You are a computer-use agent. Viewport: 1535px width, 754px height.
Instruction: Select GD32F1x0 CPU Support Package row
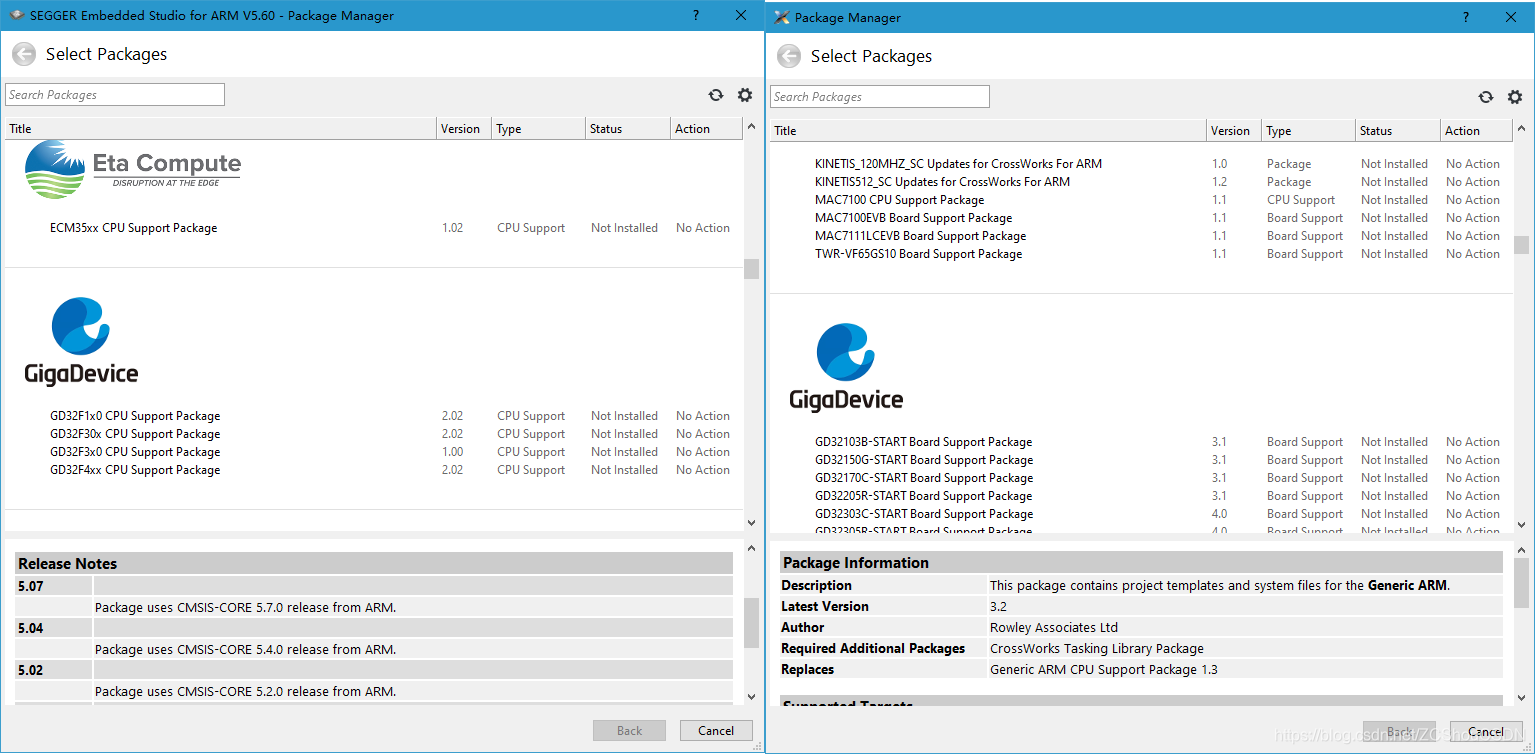click(373, 416)
